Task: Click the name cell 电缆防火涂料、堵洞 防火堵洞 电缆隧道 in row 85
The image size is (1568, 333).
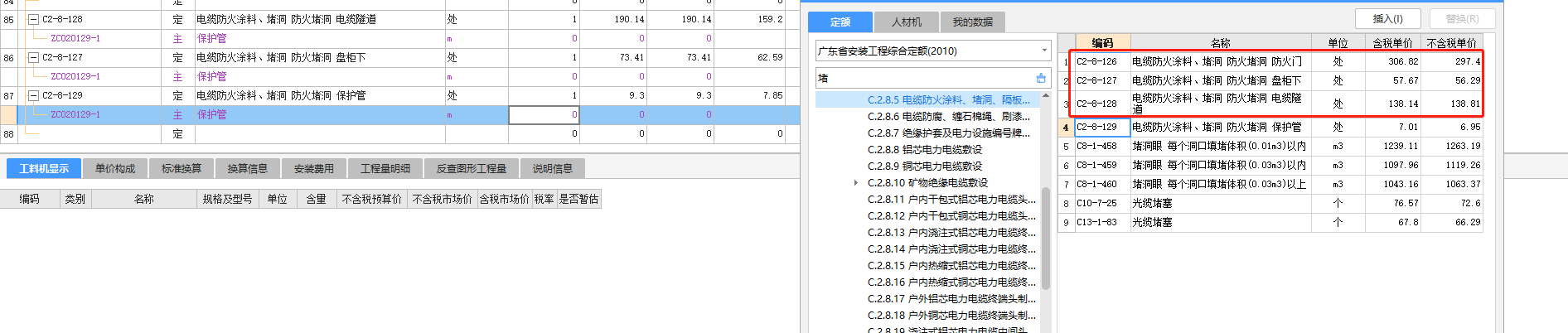Action: tap(319, 19)
